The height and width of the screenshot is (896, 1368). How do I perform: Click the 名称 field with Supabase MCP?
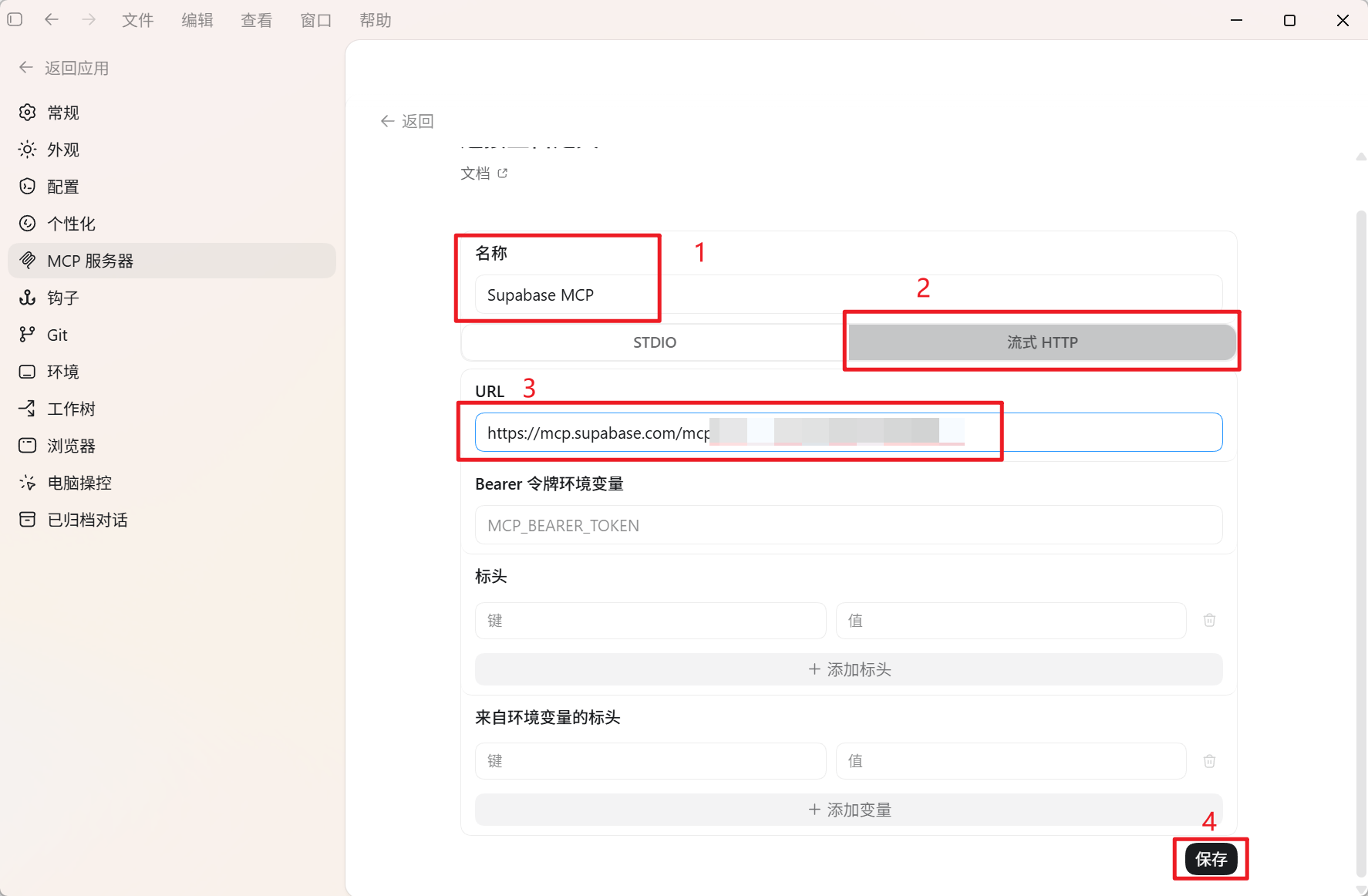[849, 295]
